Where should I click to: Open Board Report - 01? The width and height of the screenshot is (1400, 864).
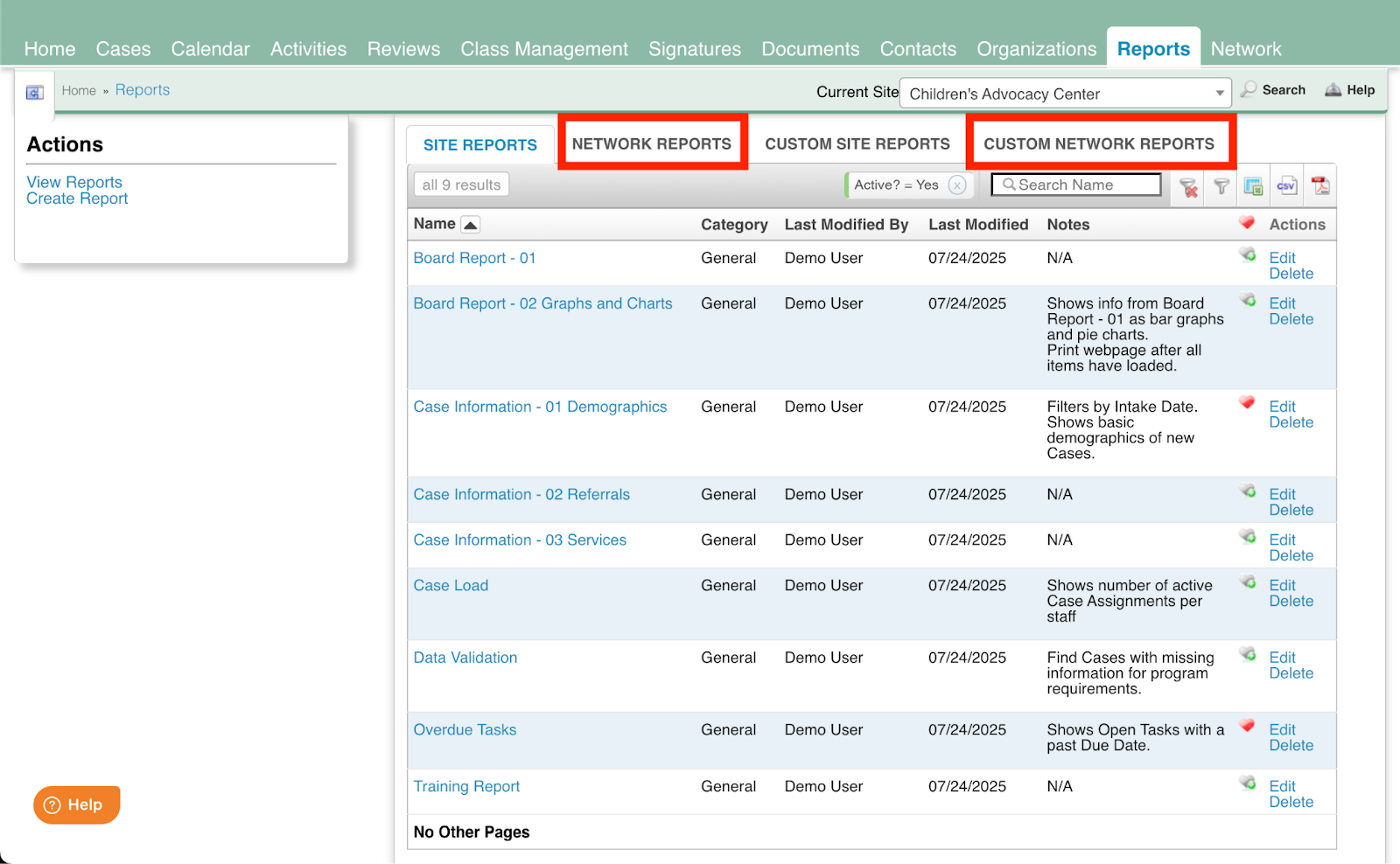click(x=474, y=258)
